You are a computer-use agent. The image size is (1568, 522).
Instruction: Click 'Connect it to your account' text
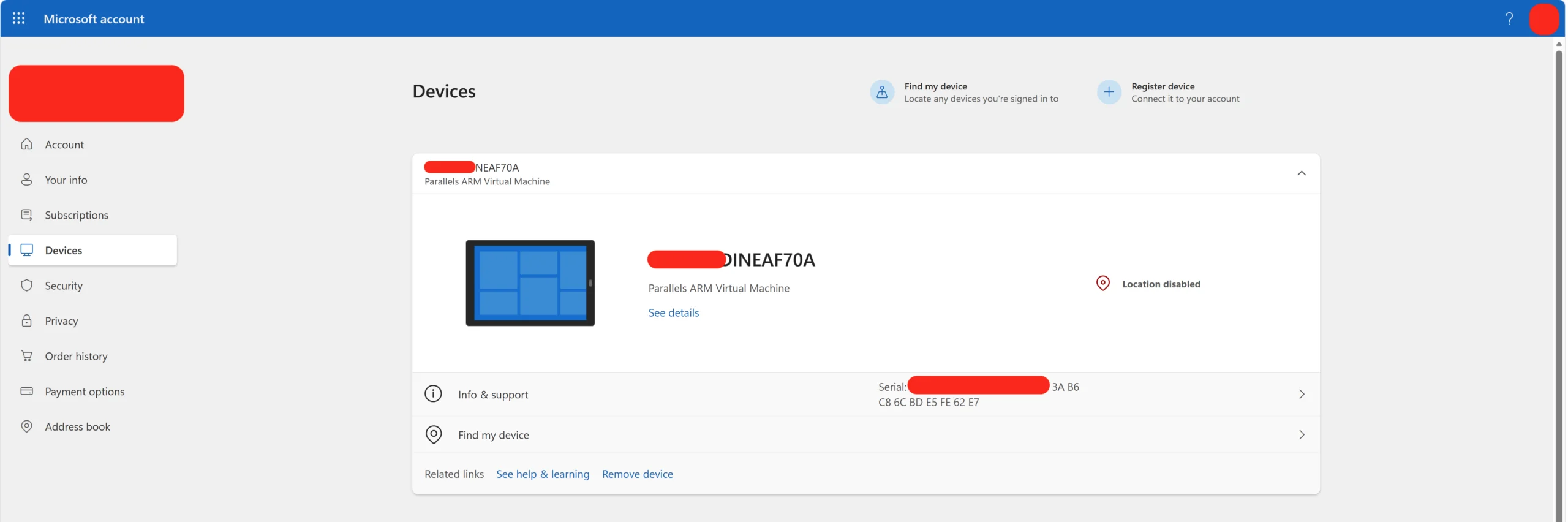1185,99
